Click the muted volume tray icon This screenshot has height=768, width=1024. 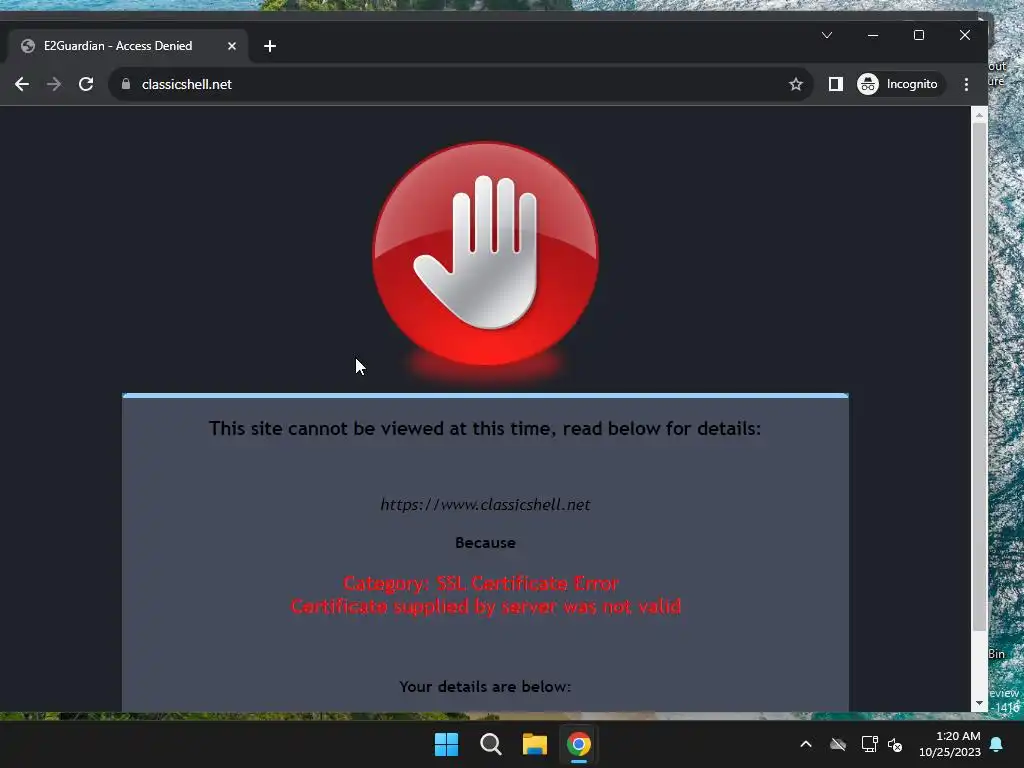point(895,744)
